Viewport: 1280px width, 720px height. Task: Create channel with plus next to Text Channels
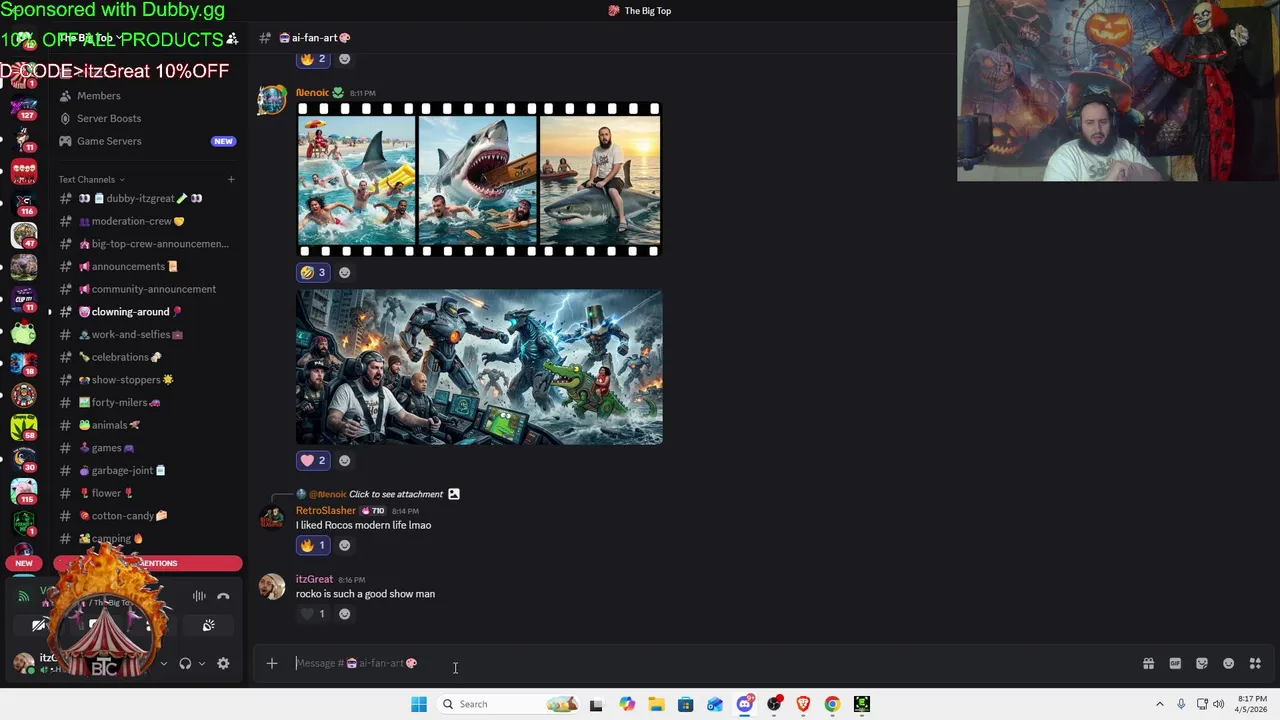coord(231,179)
